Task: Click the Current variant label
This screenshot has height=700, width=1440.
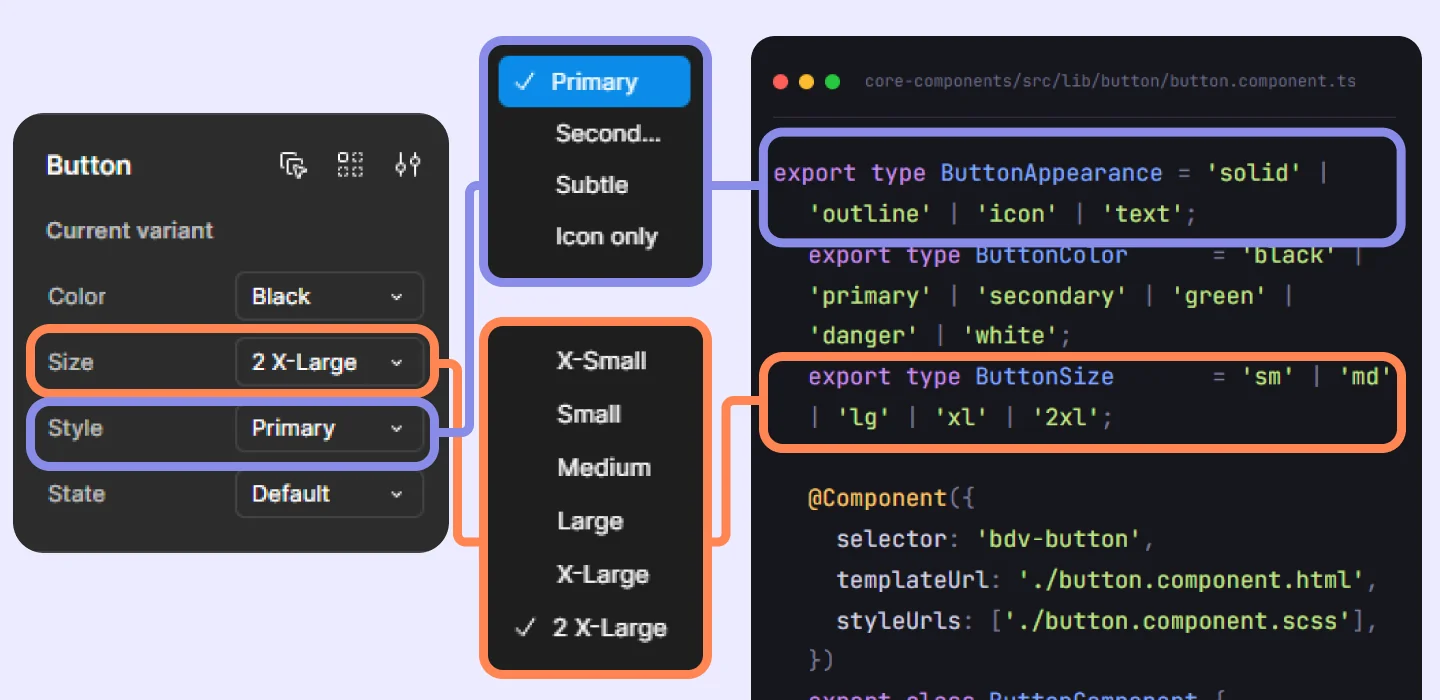Action: [130, 231]
